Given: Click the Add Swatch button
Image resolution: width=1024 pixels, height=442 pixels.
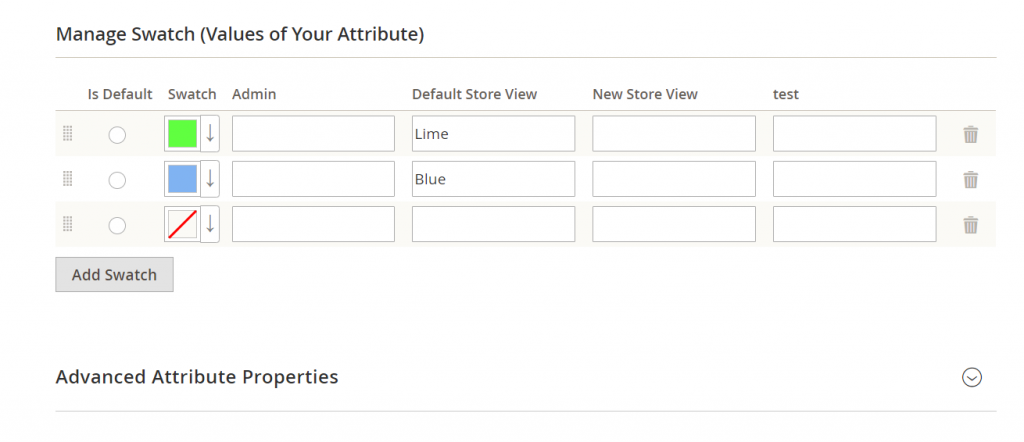Looking at the screenshot, I should (114, 275).
